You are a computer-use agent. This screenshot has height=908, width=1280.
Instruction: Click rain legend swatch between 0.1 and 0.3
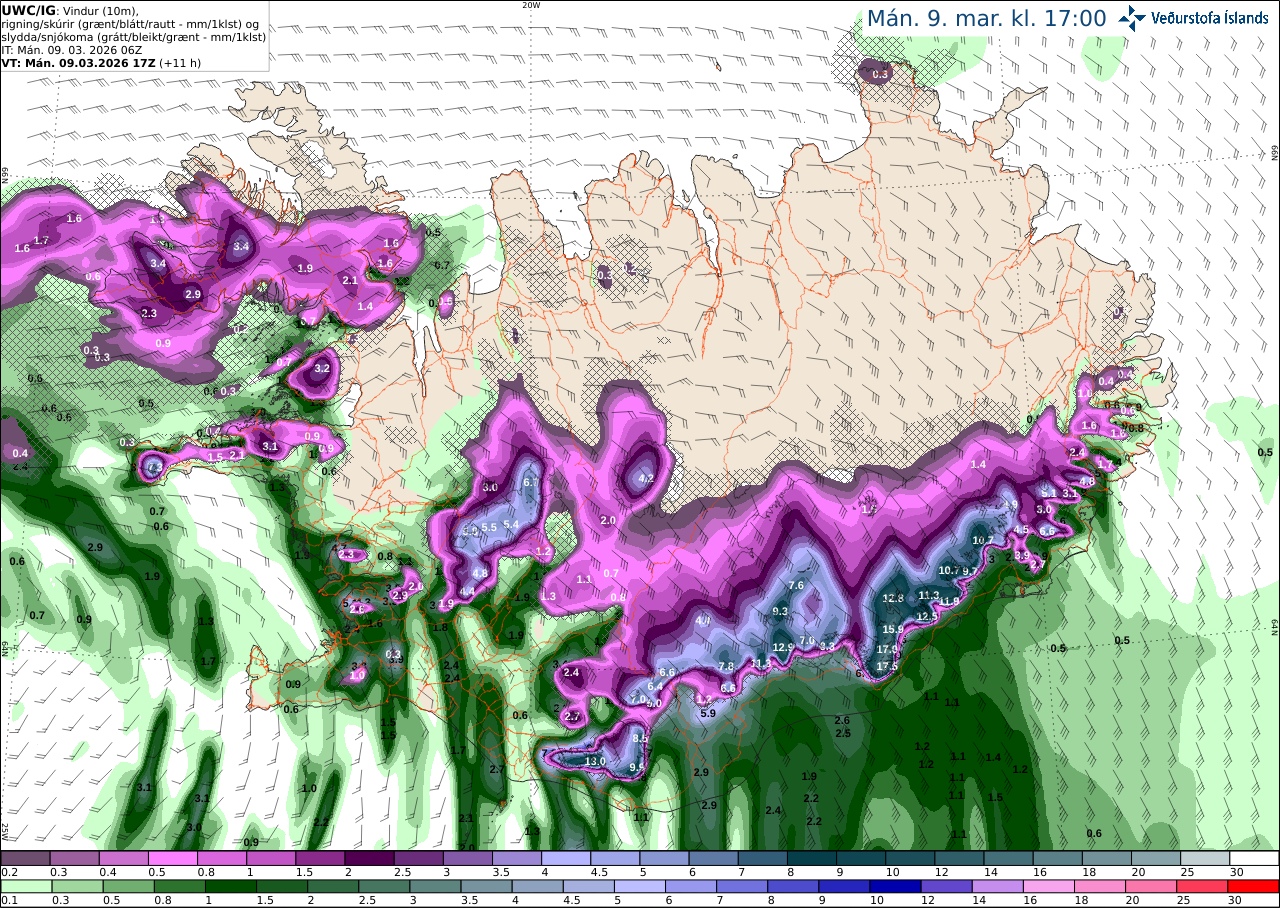[x=25, y=886]
